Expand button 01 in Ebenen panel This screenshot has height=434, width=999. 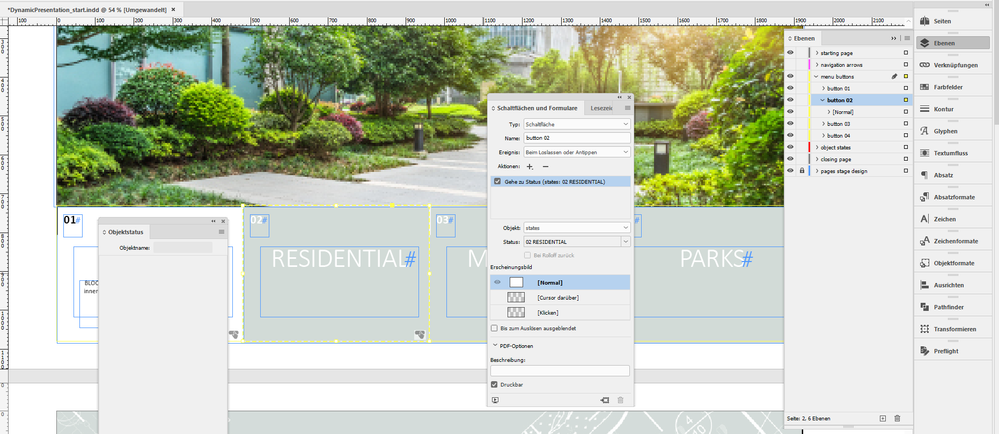(823, 89)
